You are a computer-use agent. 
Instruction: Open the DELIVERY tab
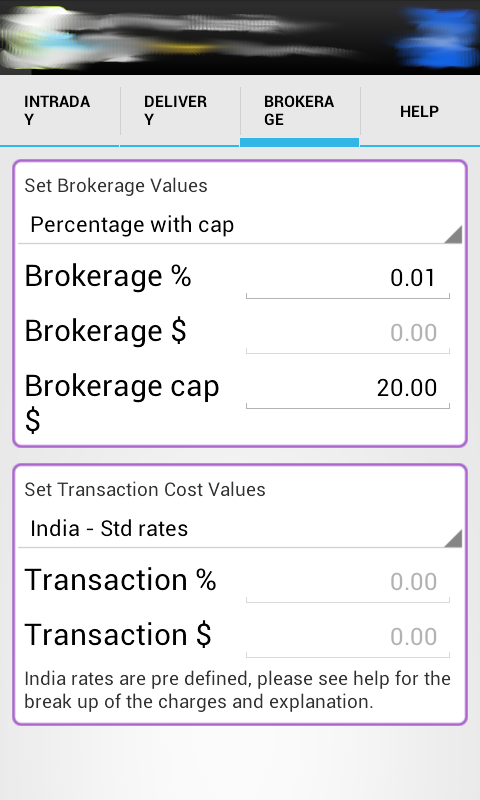click(x=180, y=111)
